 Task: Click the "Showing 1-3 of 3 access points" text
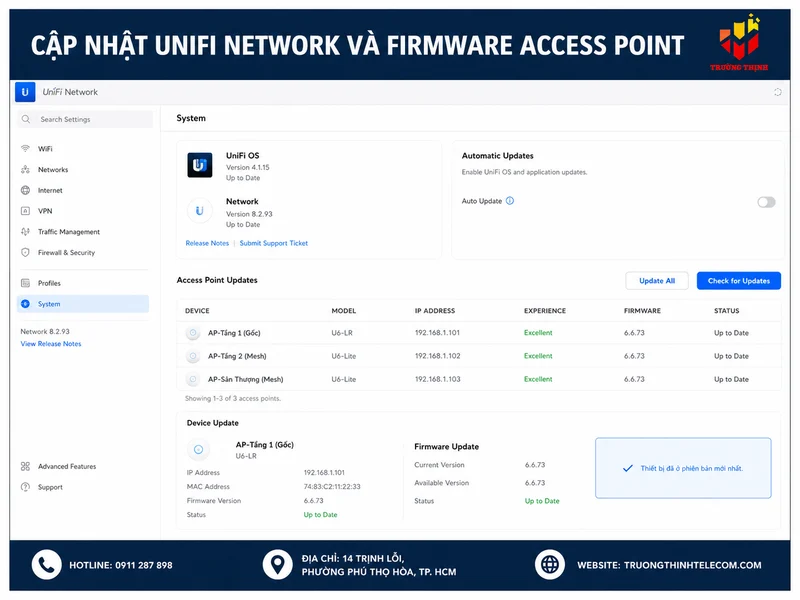(x=233, y=398)
